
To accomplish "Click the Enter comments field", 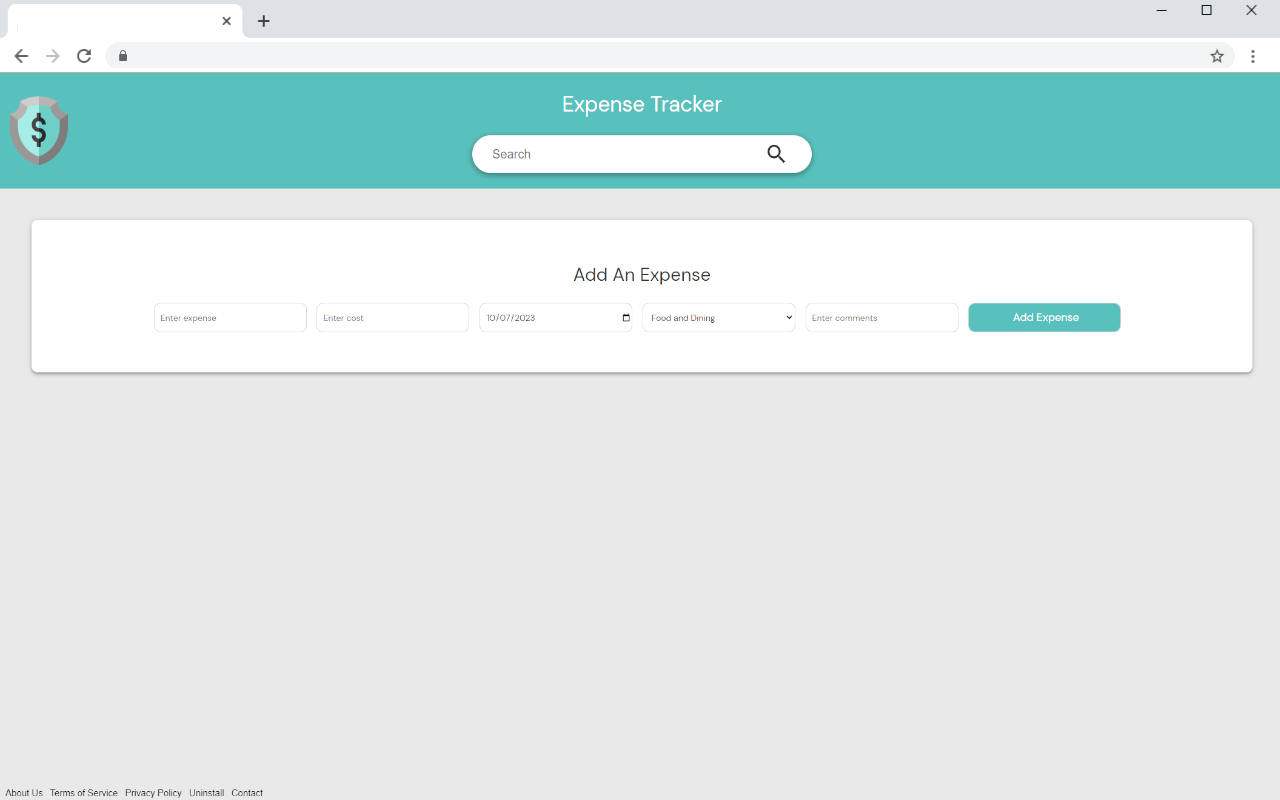I will 882,318.
